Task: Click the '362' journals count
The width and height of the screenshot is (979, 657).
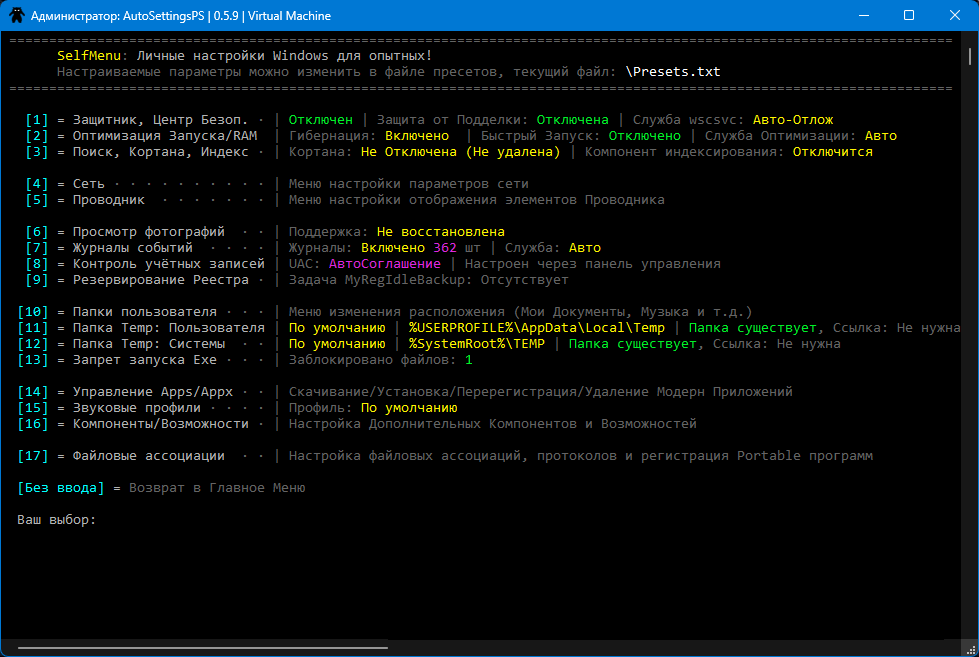Action: [445, 248]
